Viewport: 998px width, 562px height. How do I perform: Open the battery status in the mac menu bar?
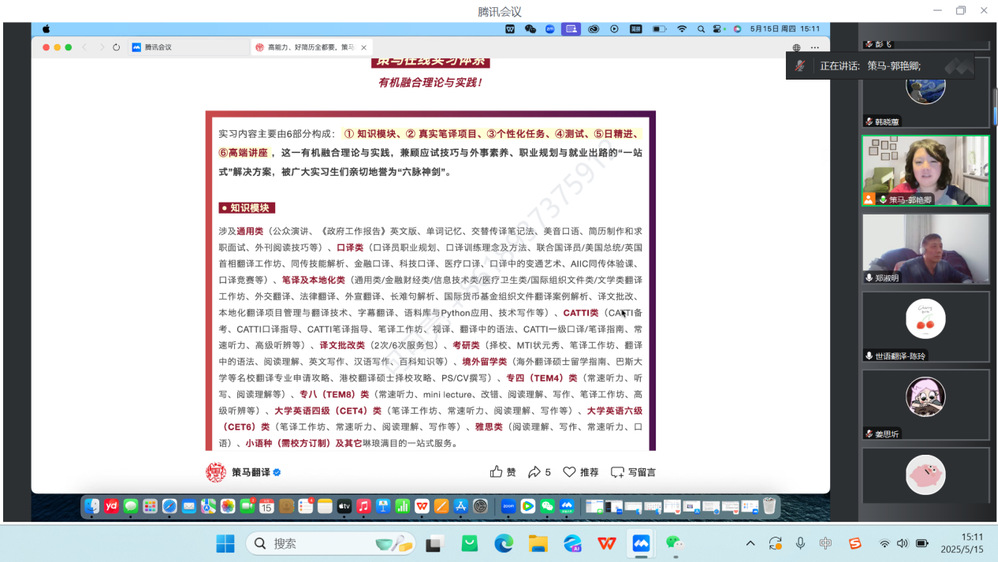click(659, 29)
